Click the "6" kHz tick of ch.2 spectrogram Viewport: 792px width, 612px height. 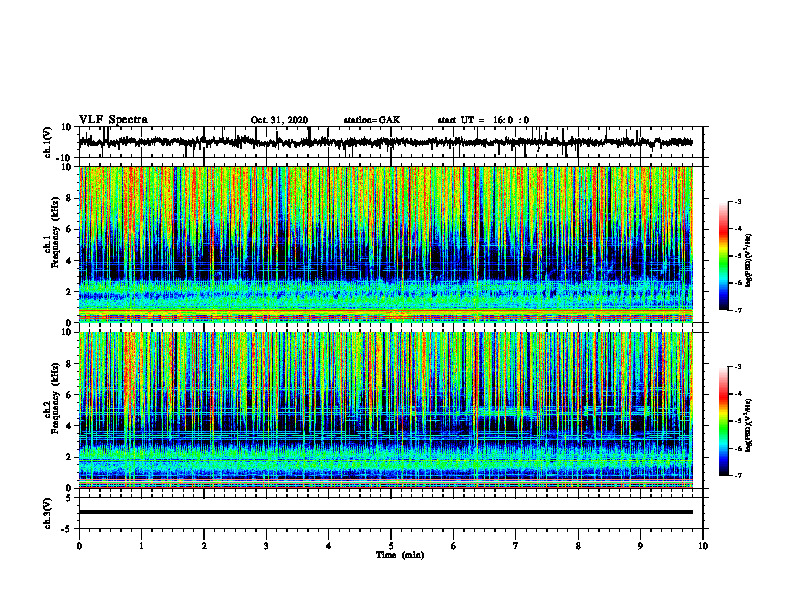coord(69,395)
